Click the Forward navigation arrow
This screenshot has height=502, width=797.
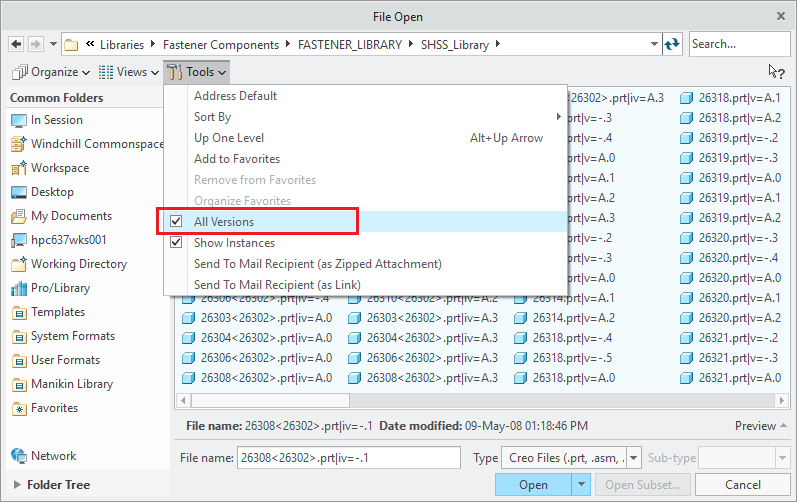pyautogui.click(x=35, y=45)
